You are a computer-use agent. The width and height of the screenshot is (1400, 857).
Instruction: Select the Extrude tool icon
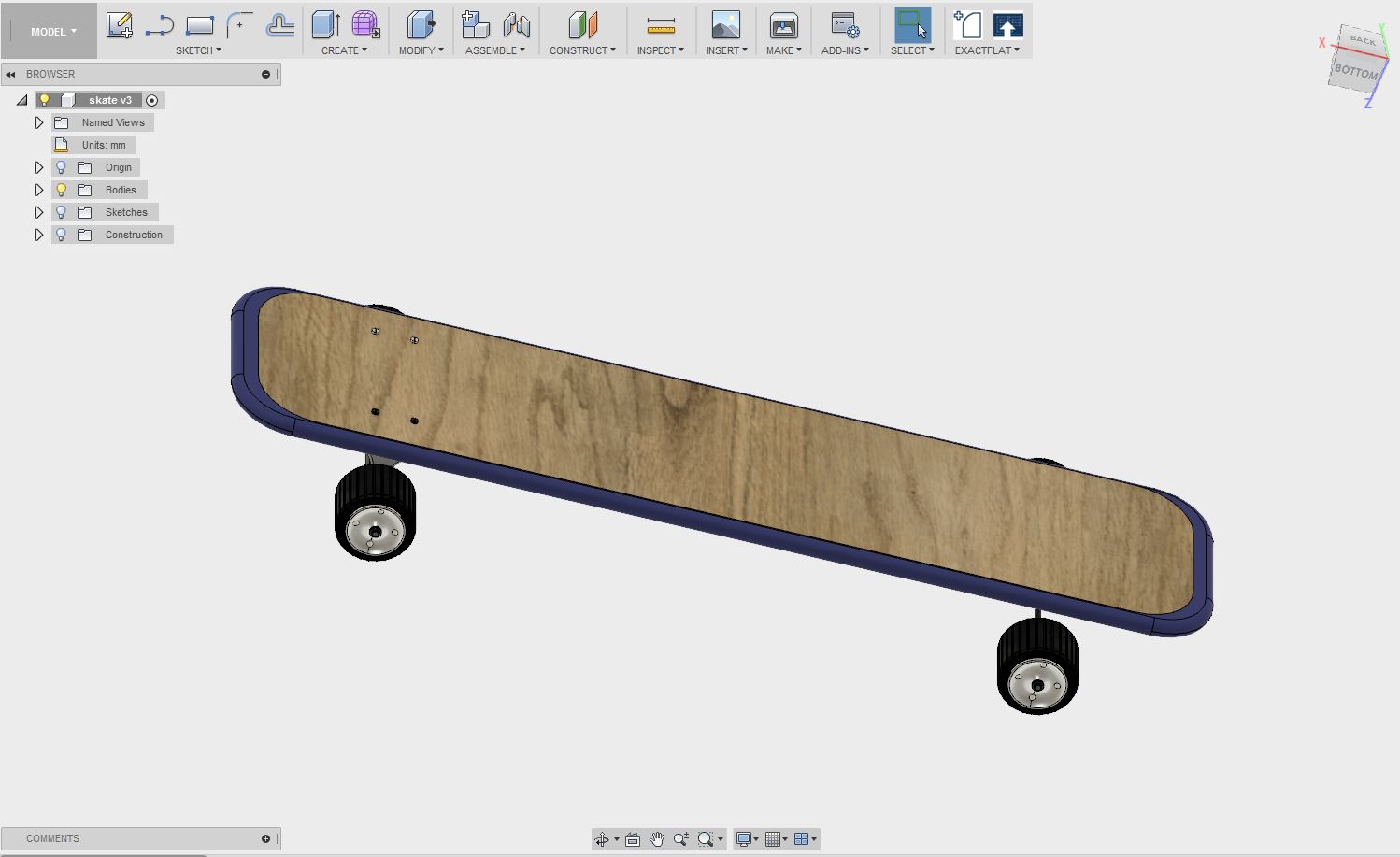[325, 25]
